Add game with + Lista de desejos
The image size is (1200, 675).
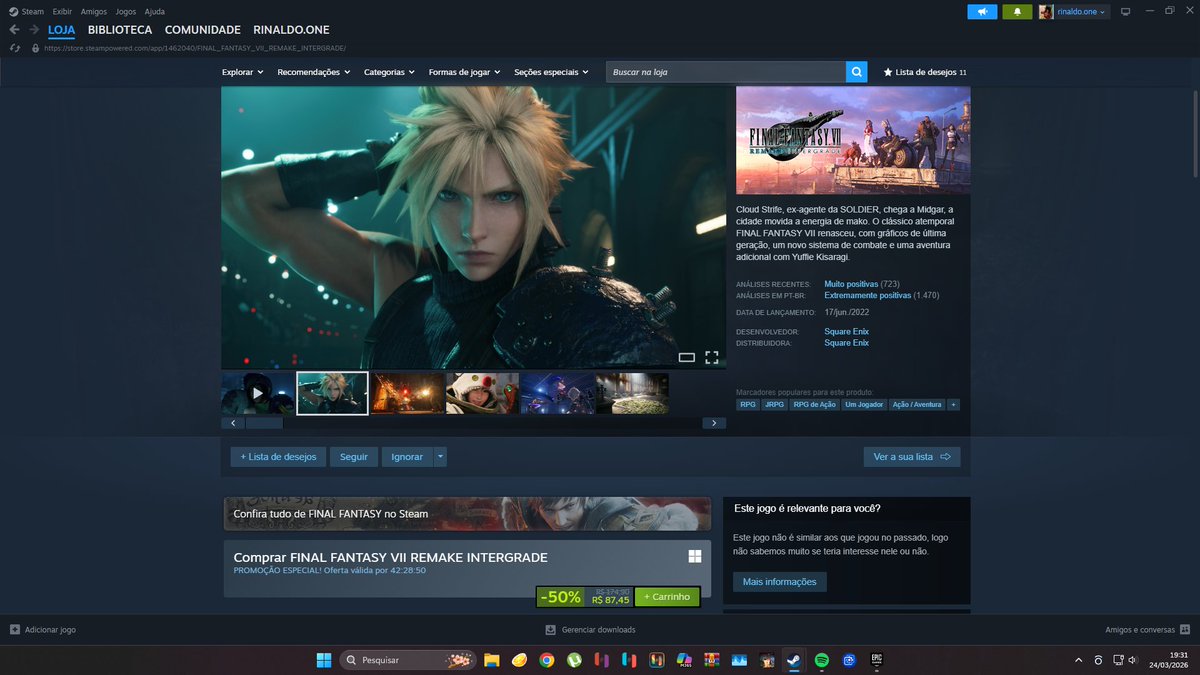click(278, 457)
